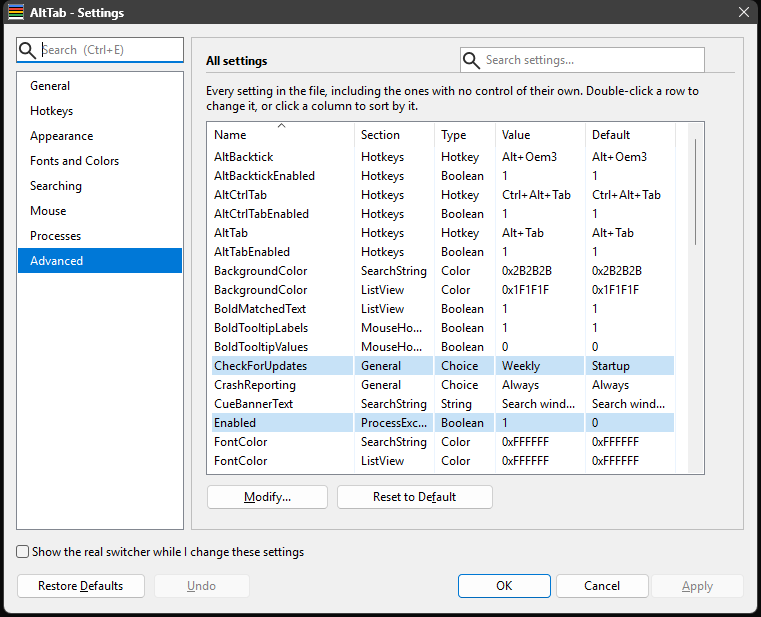Click the Reset to Default button
Image resolution: width=761 pixels, height=617 pixels.
point(414,497)
